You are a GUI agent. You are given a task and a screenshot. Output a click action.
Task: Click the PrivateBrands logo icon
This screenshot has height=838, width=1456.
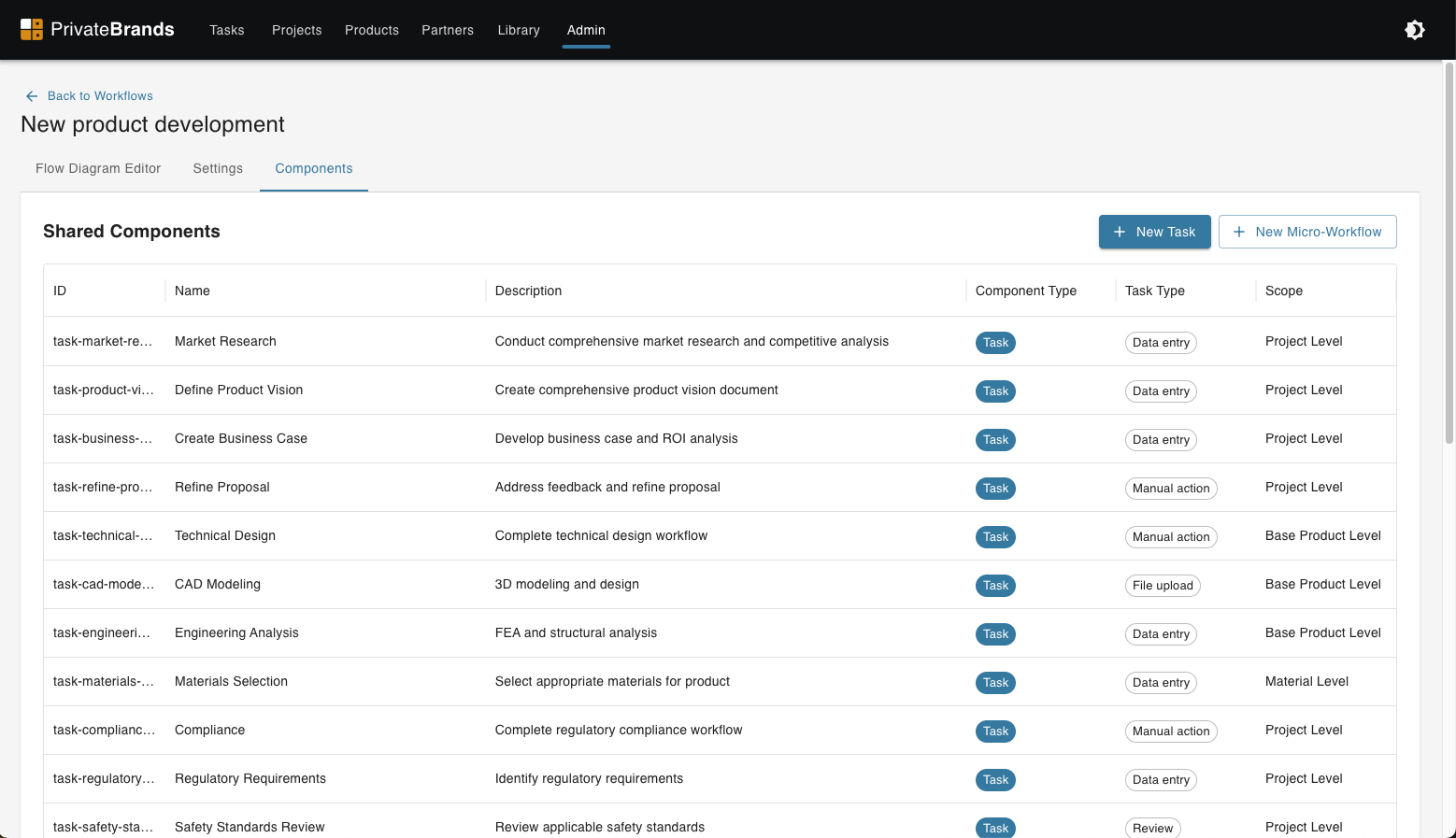click(31, 29)
